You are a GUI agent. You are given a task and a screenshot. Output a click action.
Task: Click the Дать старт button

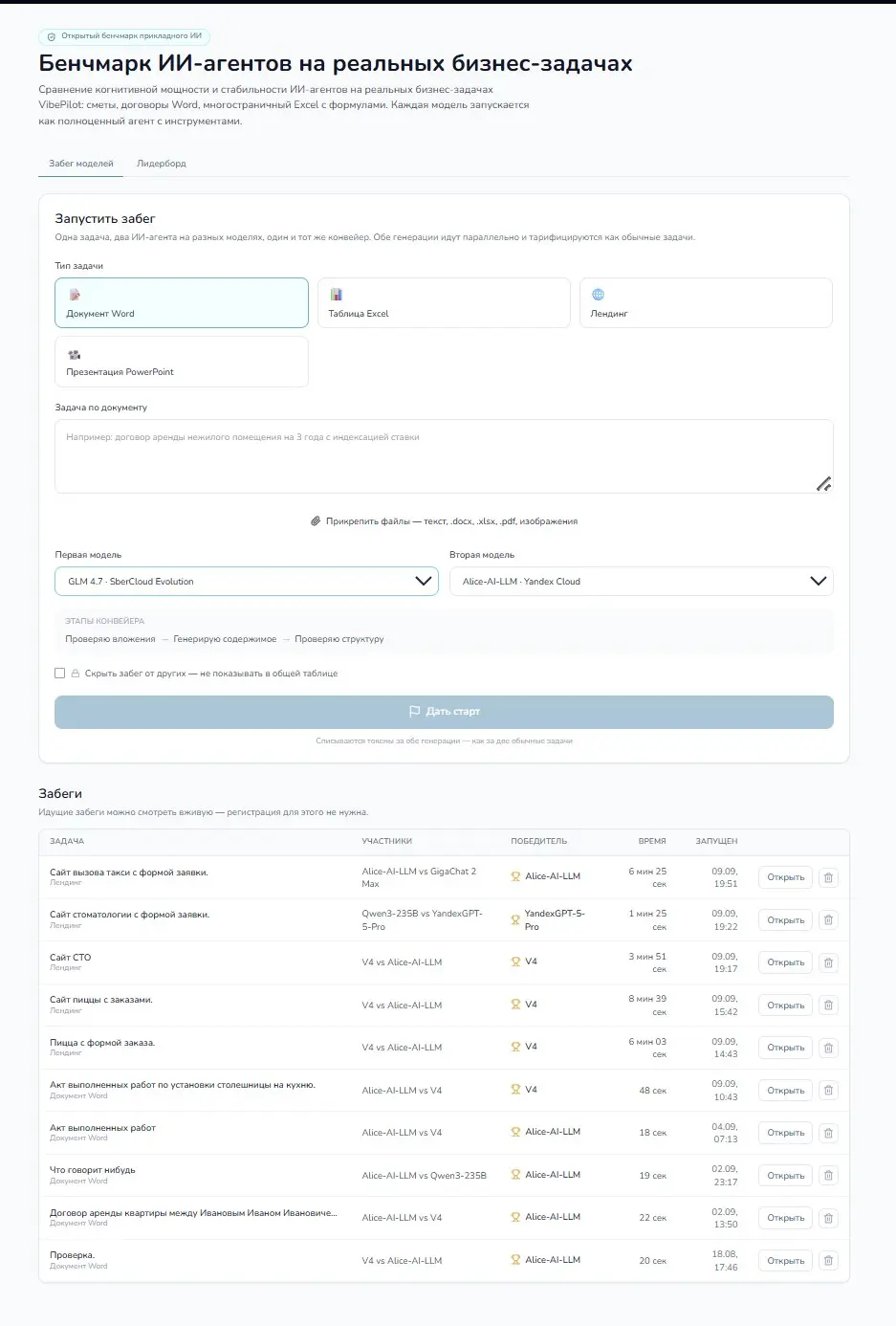pos(444,712)
